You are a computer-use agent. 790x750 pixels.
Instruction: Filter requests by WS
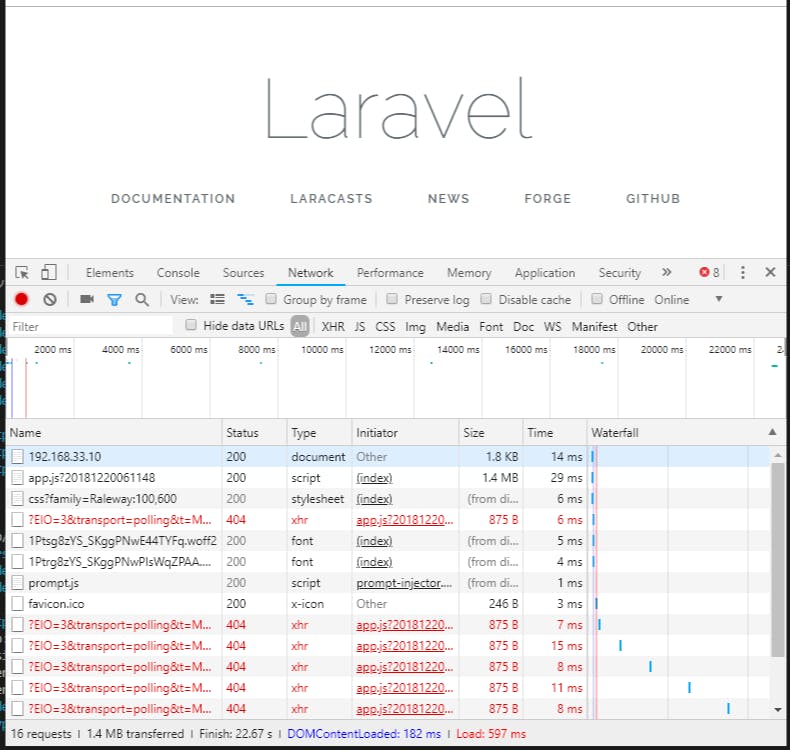(x=553, y=327)
